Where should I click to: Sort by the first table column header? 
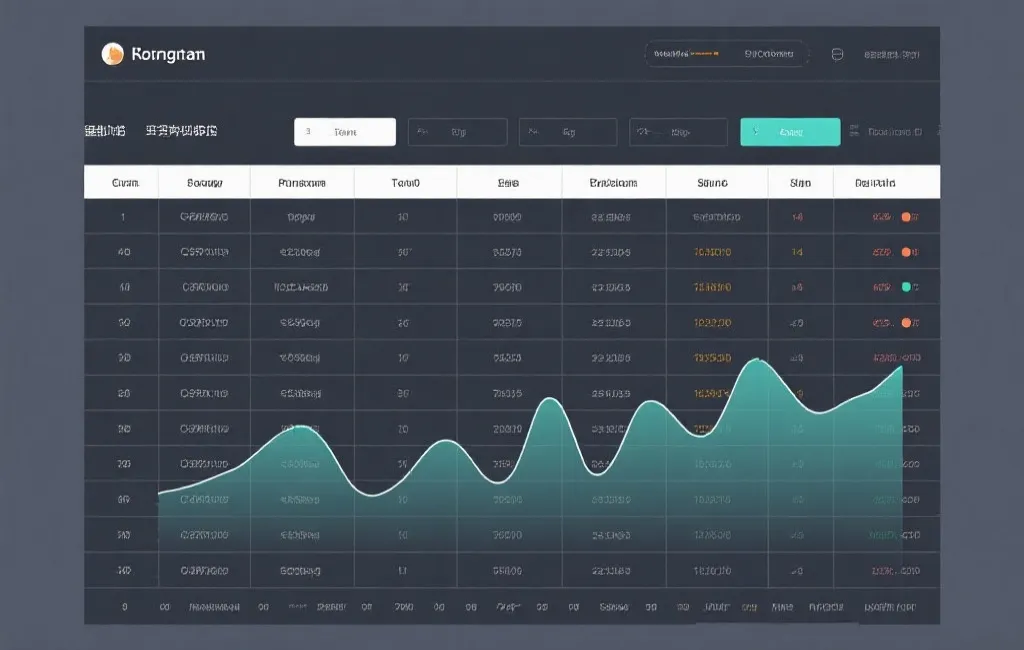124,183
